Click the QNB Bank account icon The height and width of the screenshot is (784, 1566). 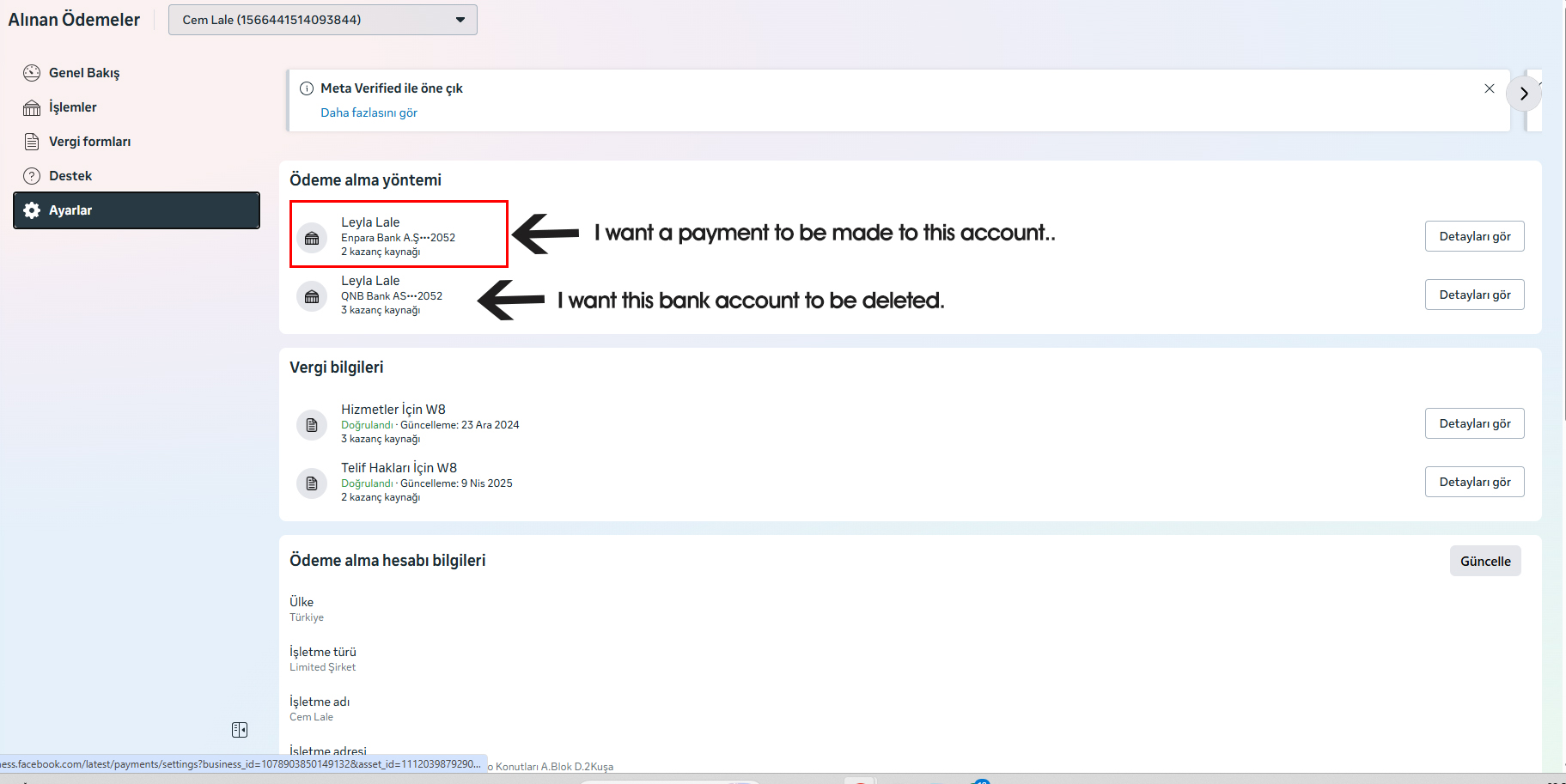tap(312, 296)
